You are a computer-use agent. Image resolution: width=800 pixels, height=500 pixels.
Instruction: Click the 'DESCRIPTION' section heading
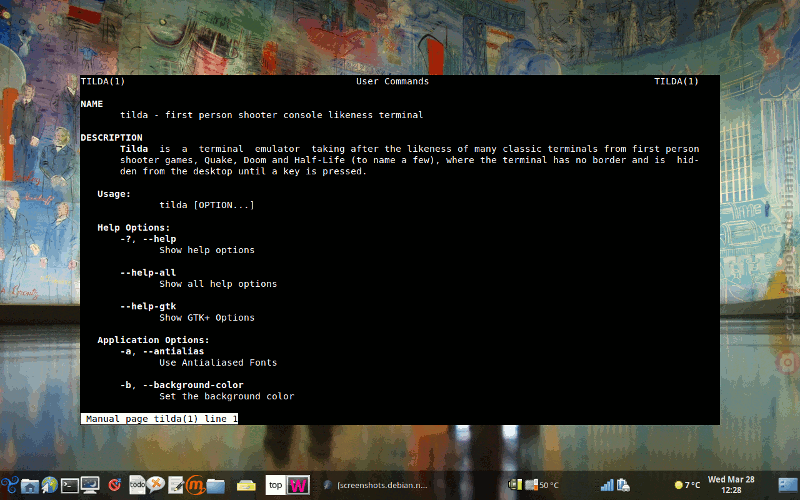112,138
